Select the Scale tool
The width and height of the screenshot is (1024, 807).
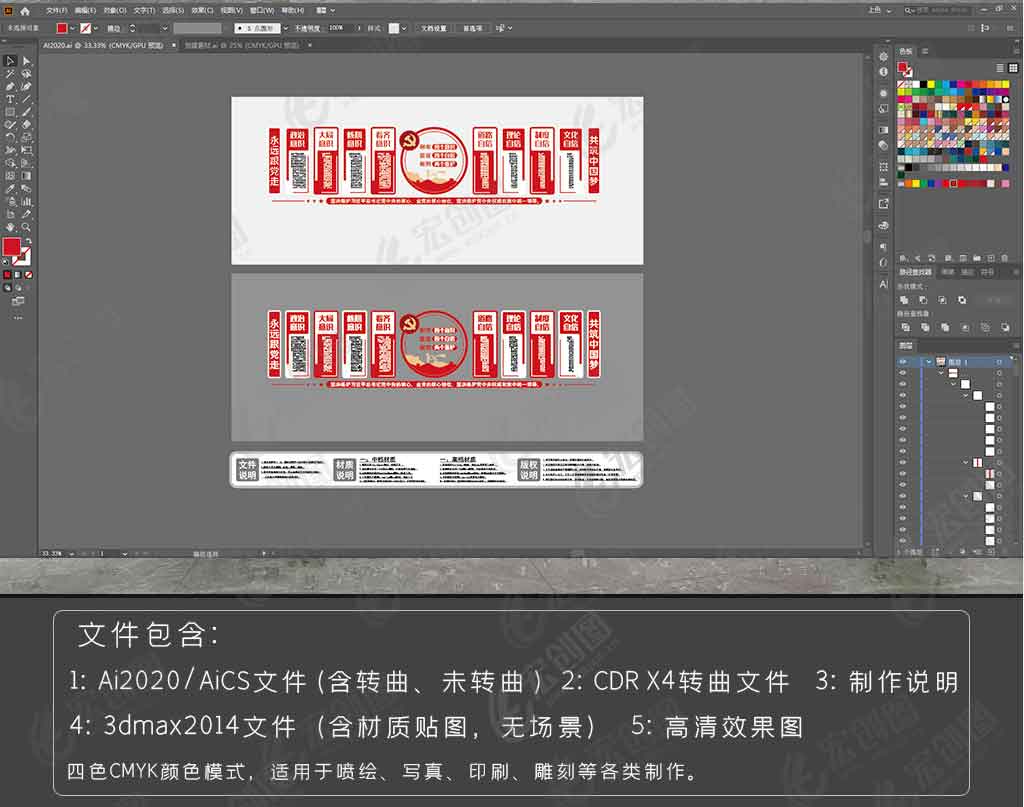[x=26, y=137]
